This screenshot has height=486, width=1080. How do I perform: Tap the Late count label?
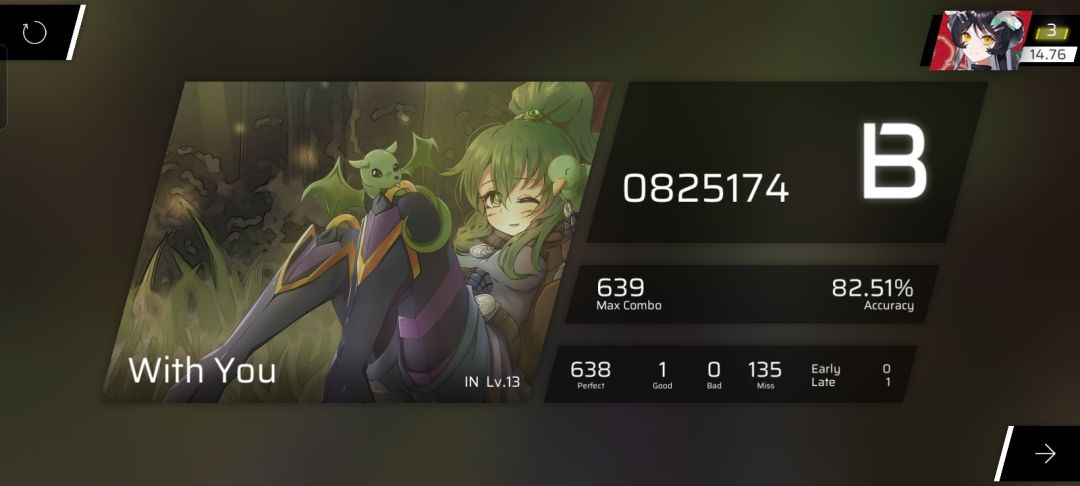click(x=823, y=382)
